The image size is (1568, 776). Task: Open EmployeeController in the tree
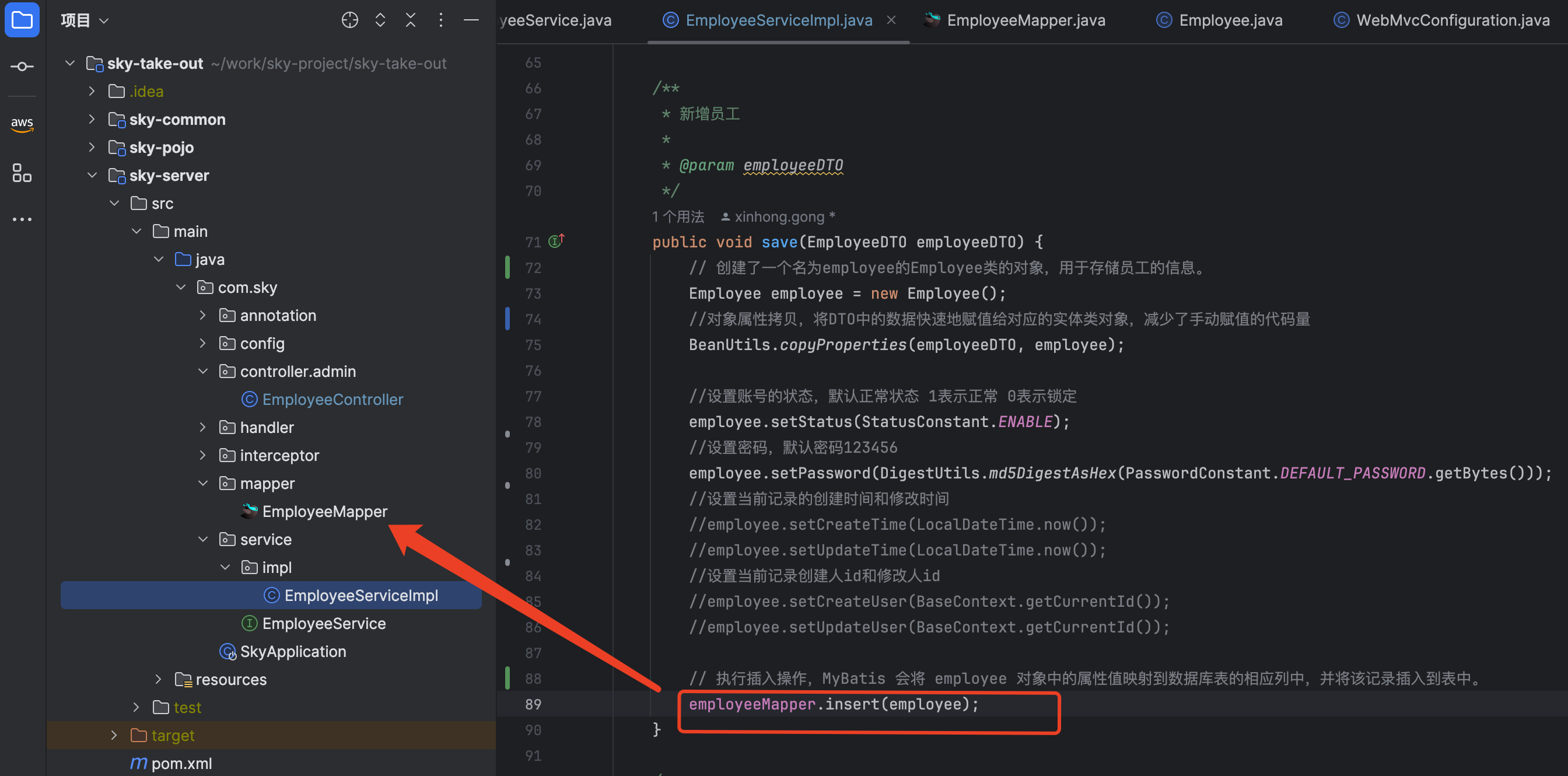[x=332, y=399]
